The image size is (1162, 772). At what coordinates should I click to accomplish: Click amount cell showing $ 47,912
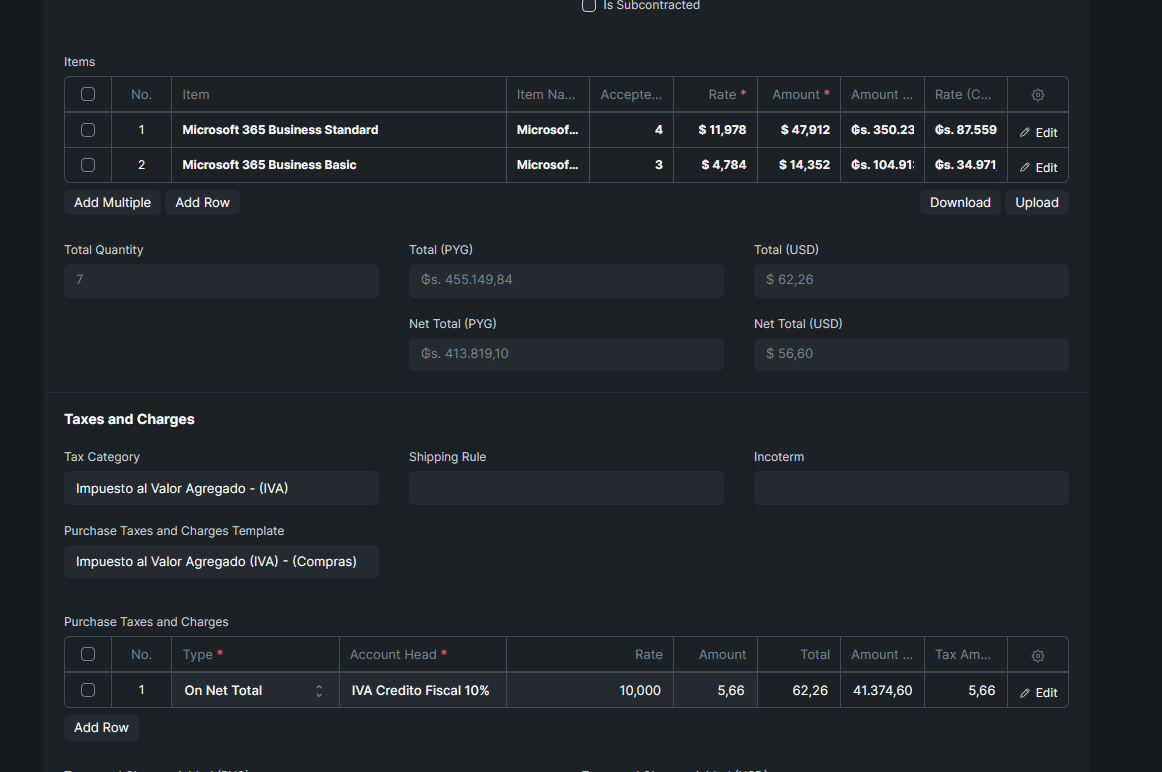(x=799, y=130)
